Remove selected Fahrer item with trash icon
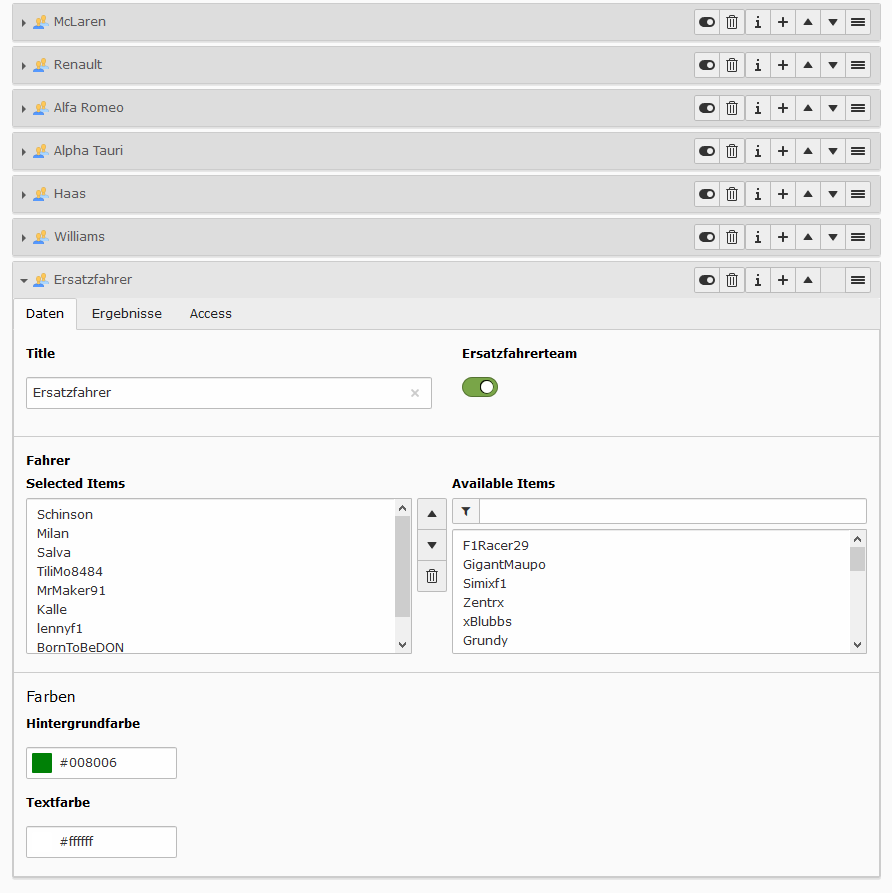Image resolution: width=892 pixels, height=893 pixels. pos(432,576)
